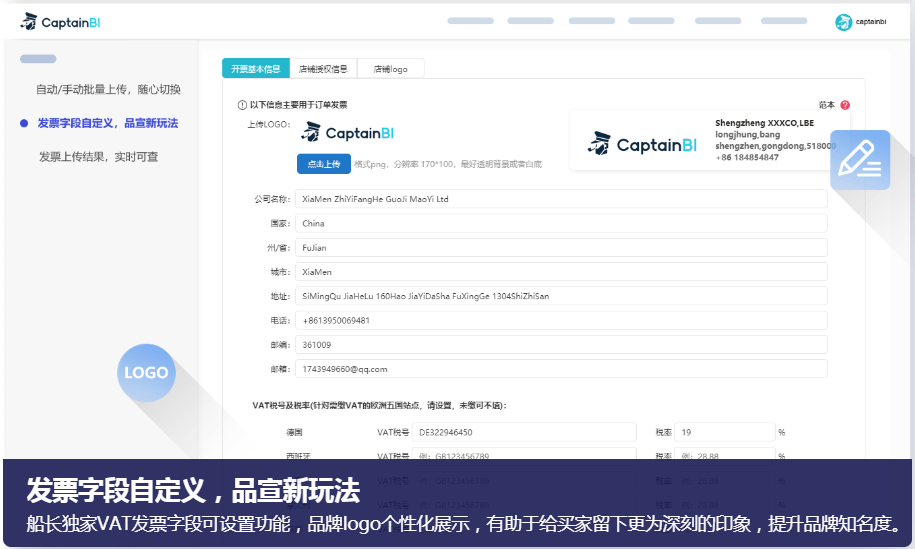This screenshot has width=915, height=549.
Task: Click the info icon beside 以下信息主要用于订单发票
Action: point(242,105)
